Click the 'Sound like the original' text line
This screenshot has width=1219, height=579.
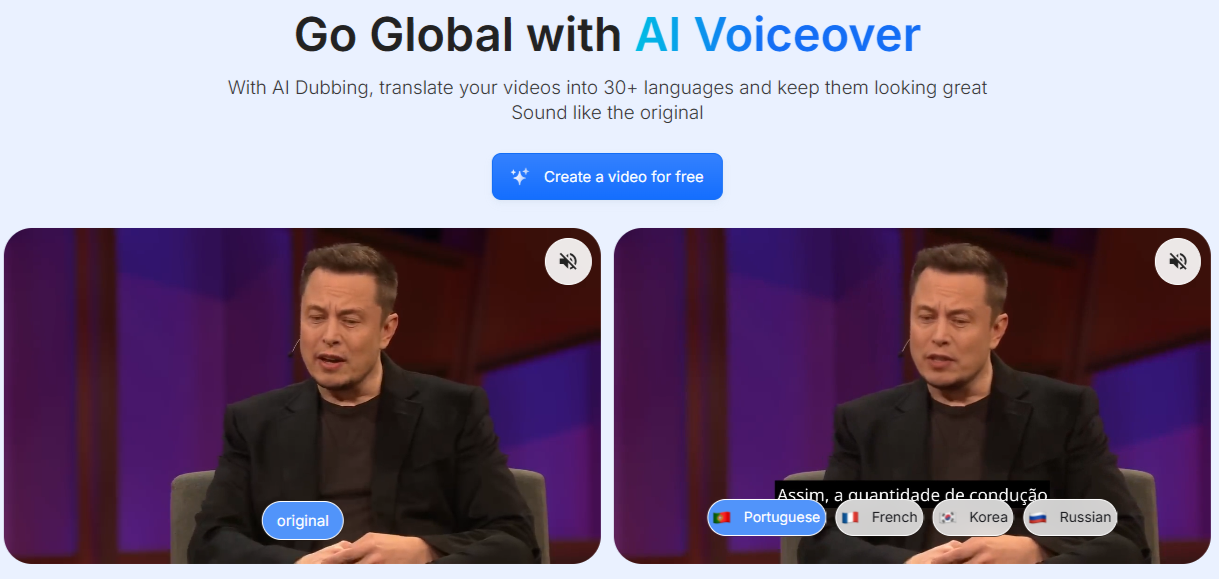(x=607, y=113)
